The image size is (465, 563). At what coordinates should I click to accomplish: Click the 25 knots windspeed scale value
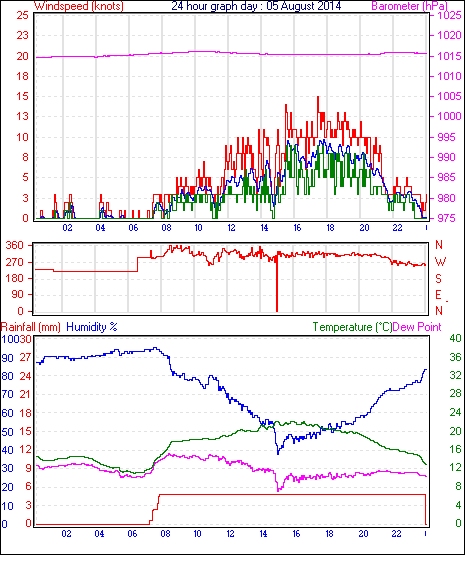[22, 15]
